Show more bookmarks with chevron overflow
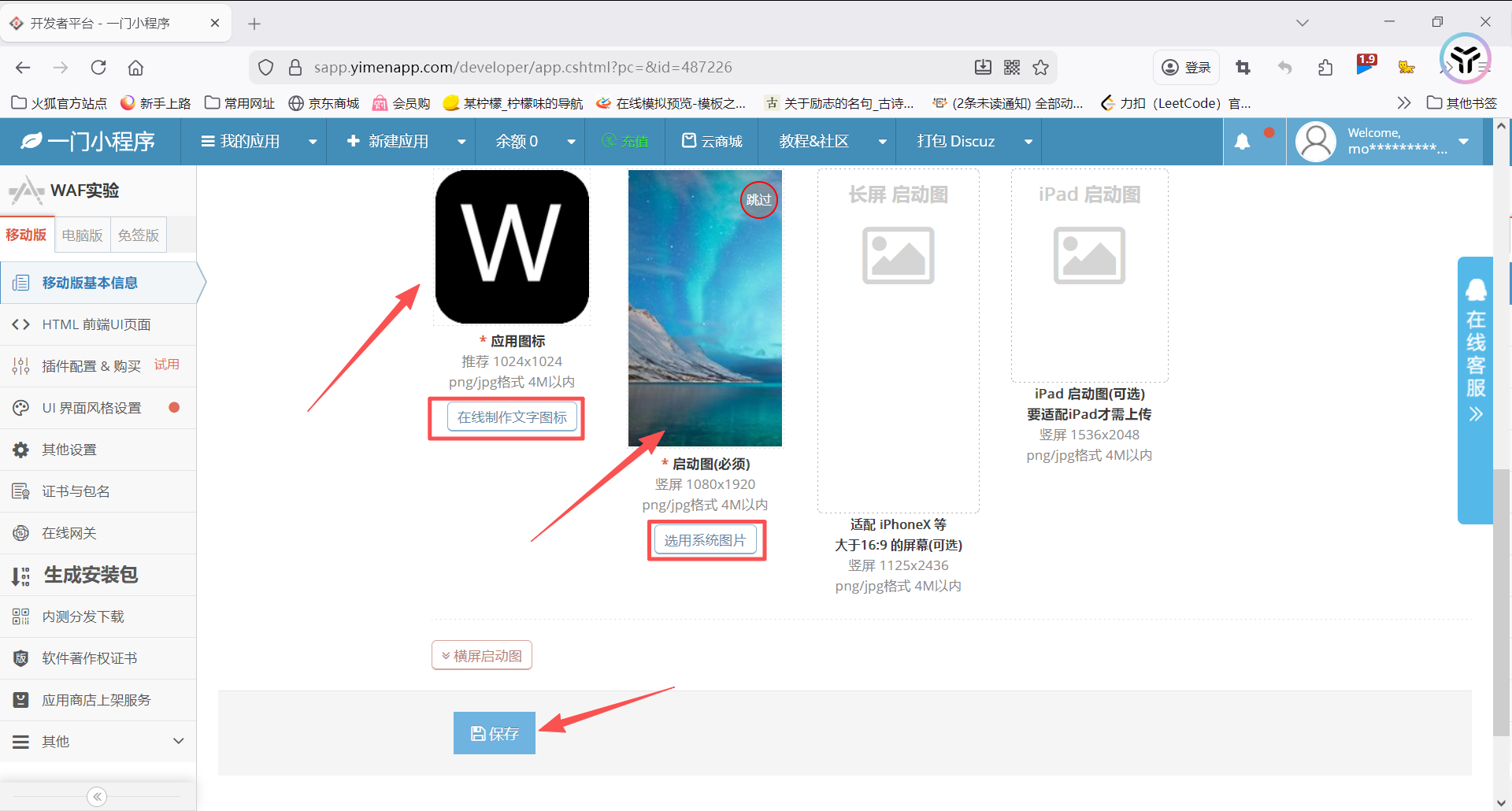The width and height of the screenshot is (1512, 811). tap(1403, 103)
